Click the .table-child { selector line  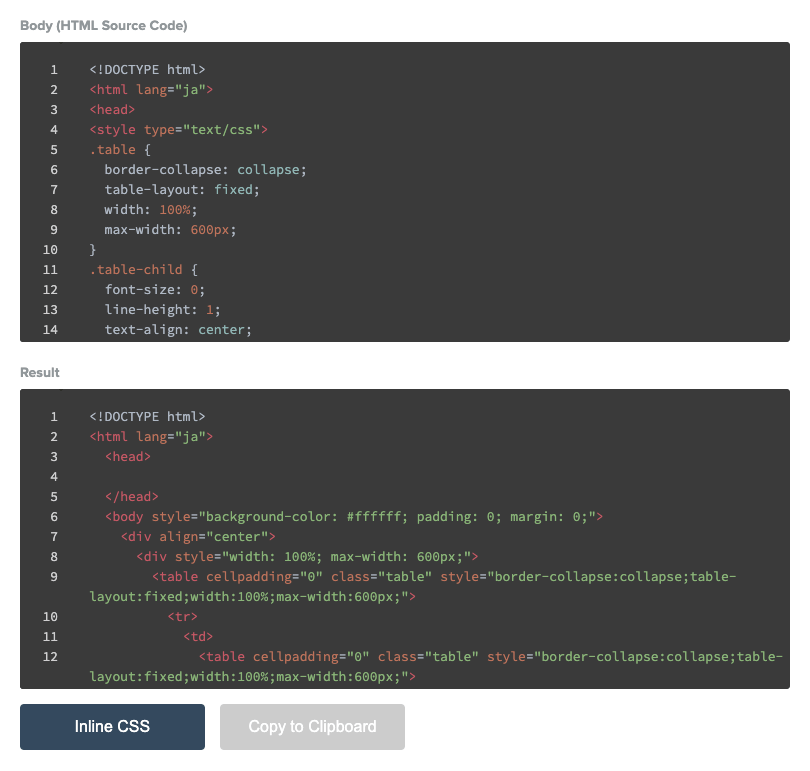click(x=144, y=270)
